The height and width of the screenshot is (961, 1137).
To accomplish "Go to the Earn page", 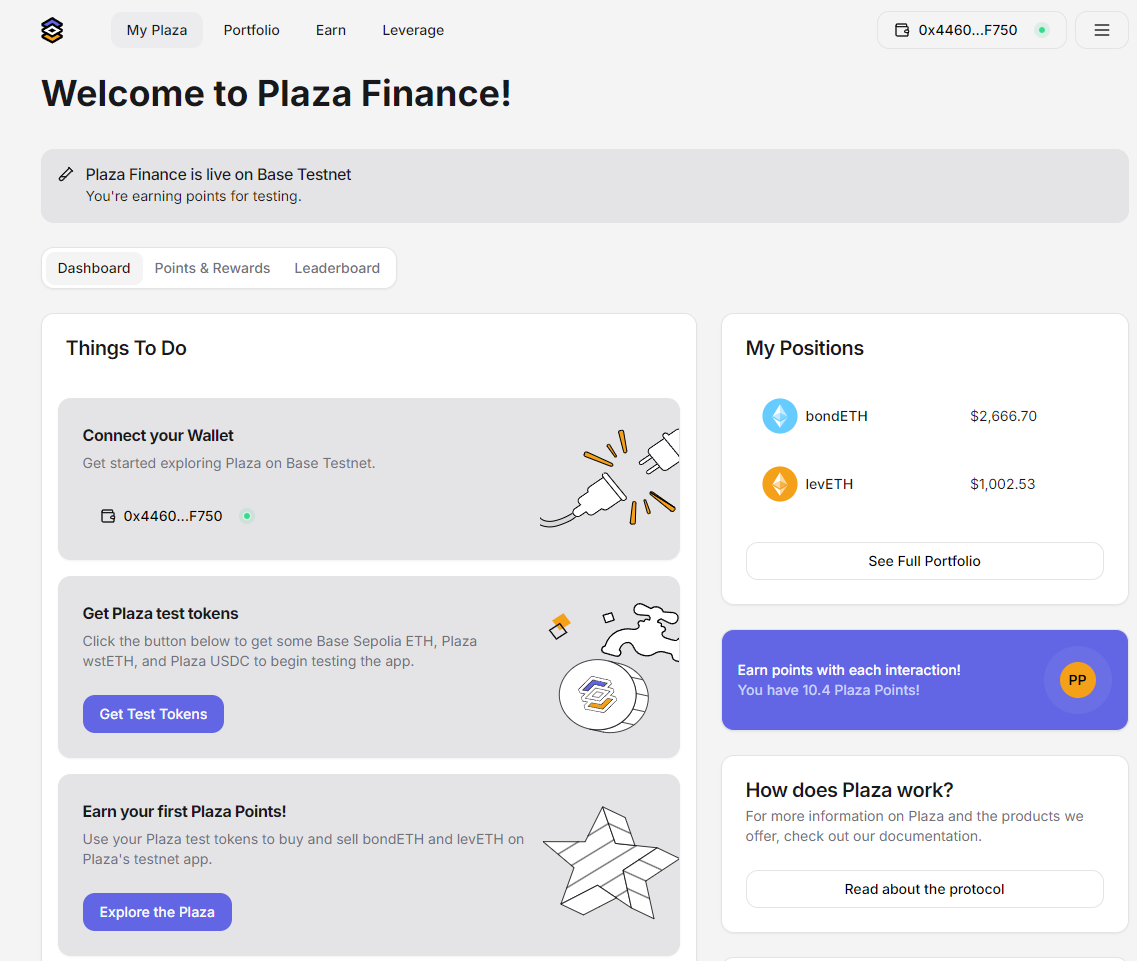I will [x=331, y=30].
